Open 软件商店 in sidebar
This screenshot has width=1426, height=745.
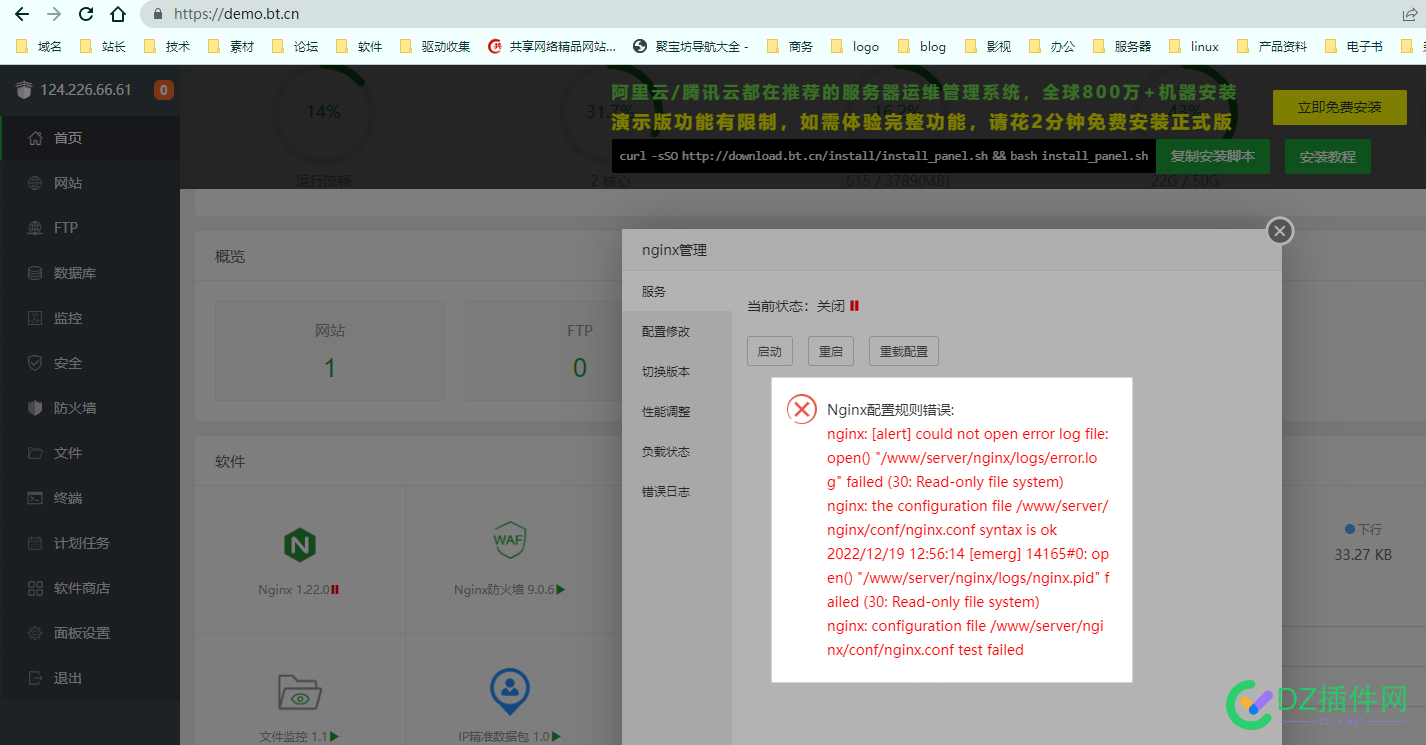pos(90,588)
